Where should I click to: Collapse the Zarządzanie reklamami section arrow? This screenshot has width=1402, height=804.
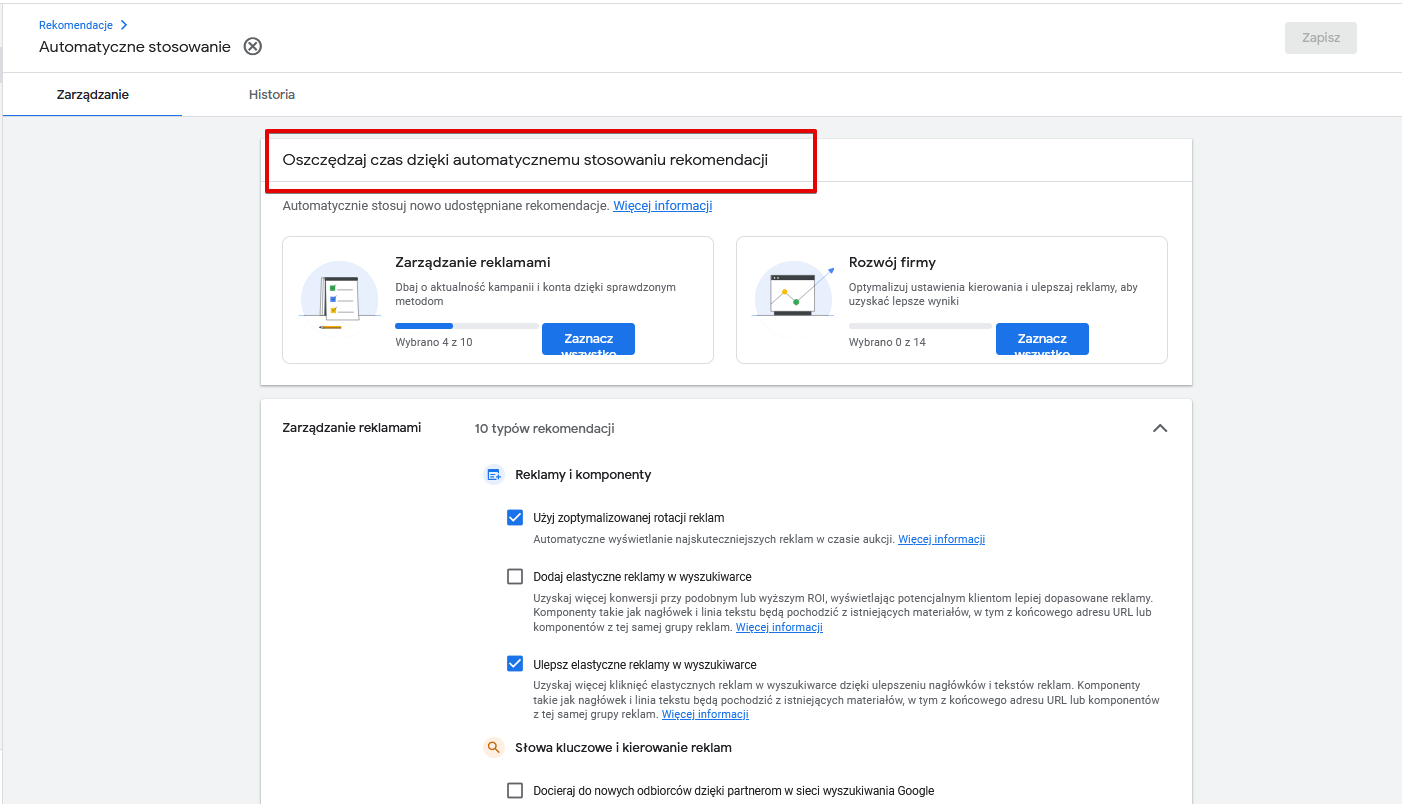pyautogui.click(x=1160, y=428)
